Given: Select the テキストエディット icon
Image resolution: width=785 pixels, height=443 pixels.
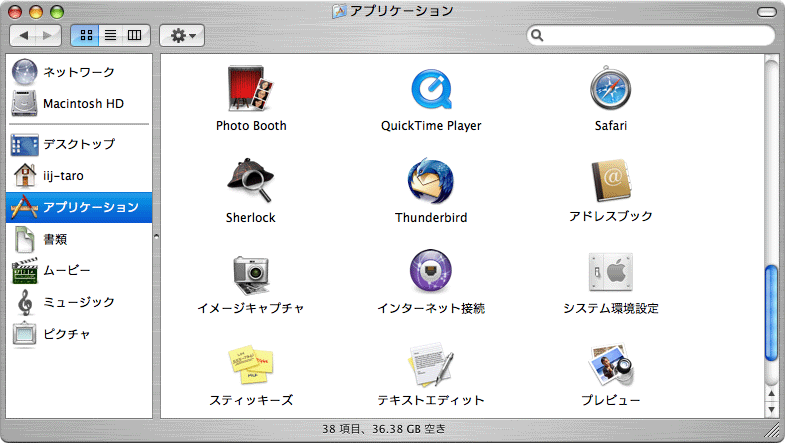Looking at the screenshot, I should click(x=431, y=364).
